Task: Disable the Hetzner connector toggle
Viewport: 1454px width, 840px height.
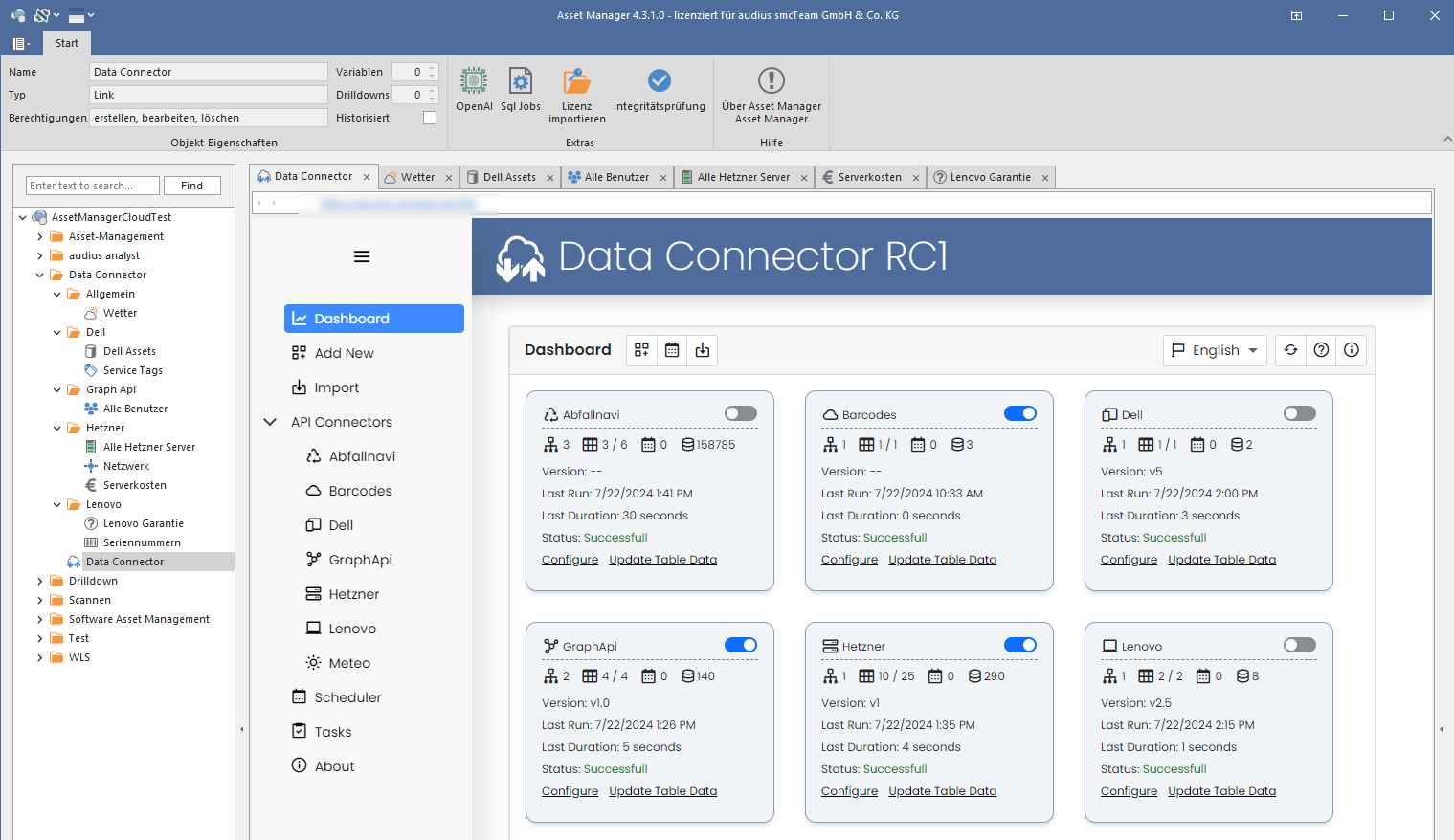Action: pos(1020,645)
